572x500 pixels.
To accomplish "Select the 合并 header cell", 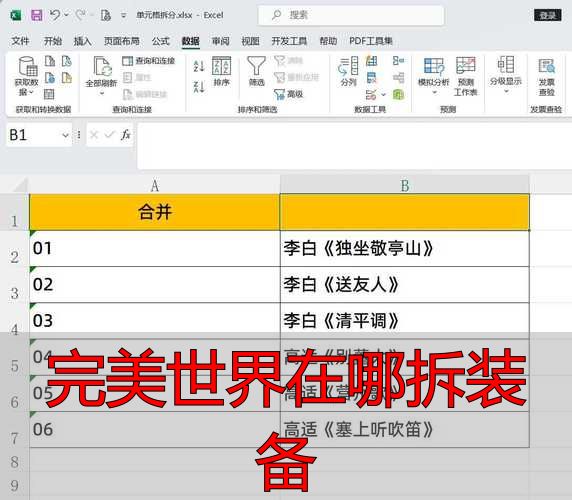I will click(x=155, y=212).
